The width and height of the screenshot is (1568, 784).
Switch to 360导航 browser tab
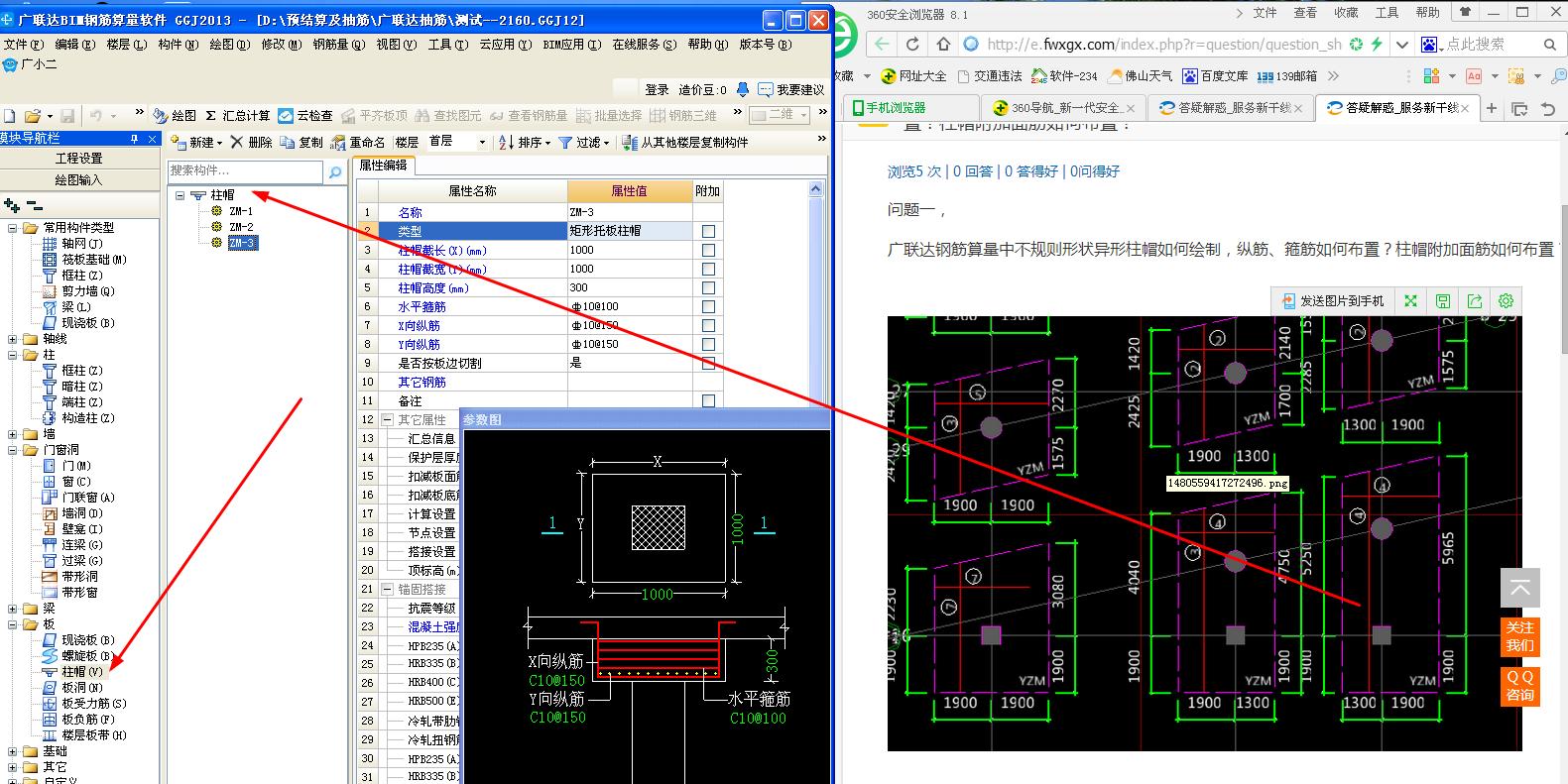pos(1064,108)
